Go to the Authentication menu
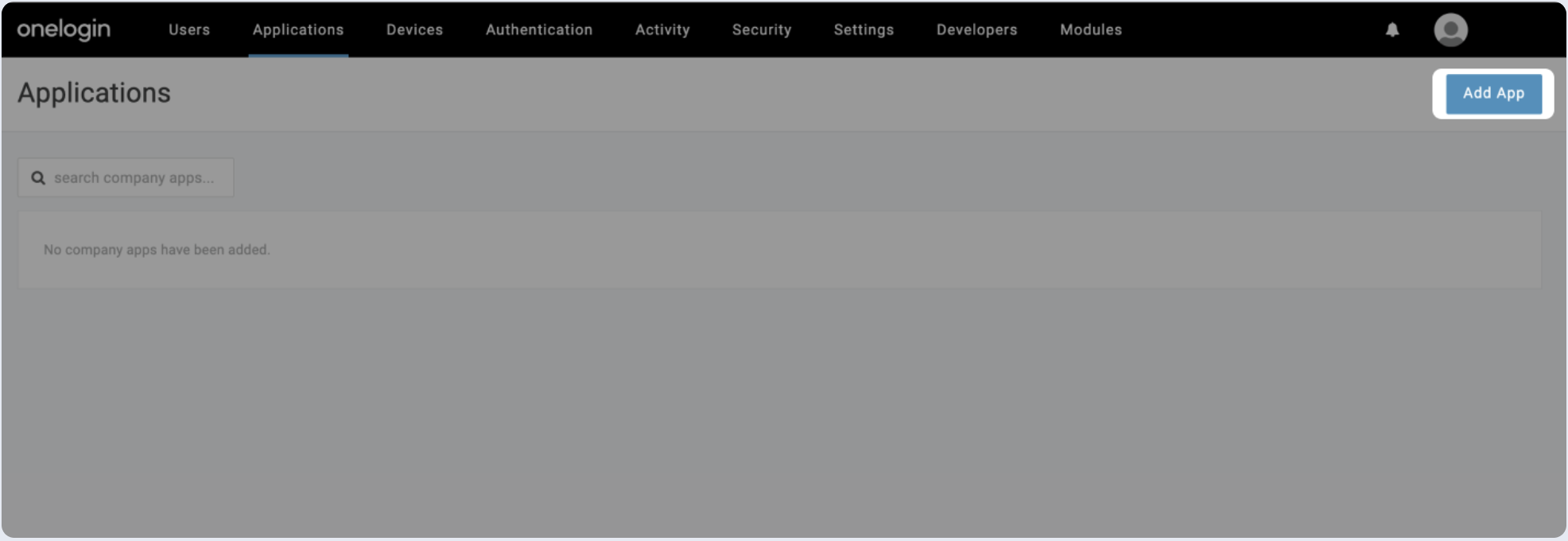This screenshot has width=1568, height=541. (x=539, y=30)
